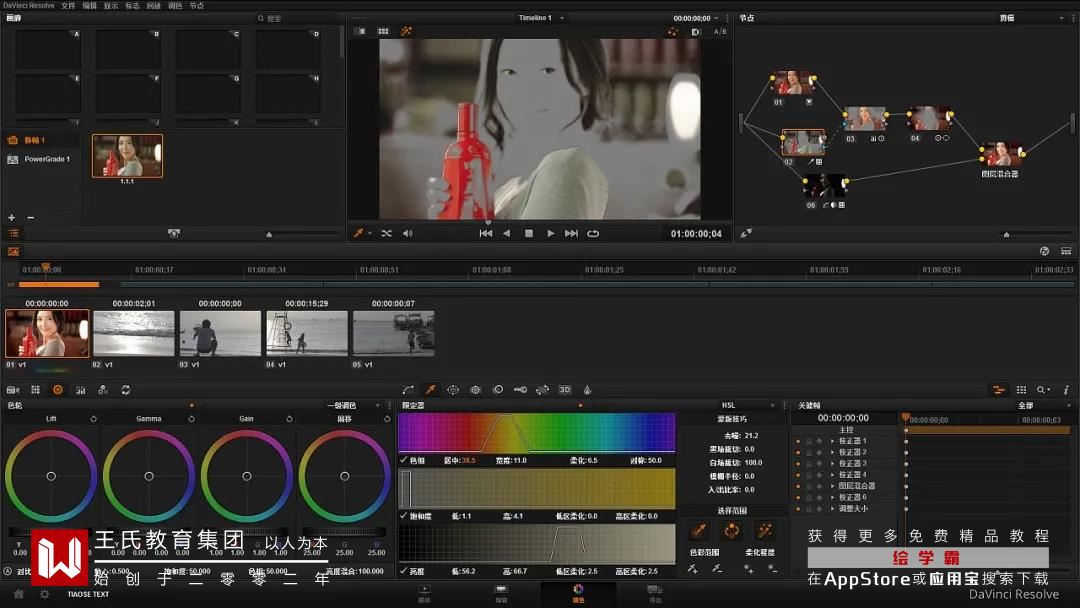Click the play forward button

pyautogui.click(x=550, y=233)
